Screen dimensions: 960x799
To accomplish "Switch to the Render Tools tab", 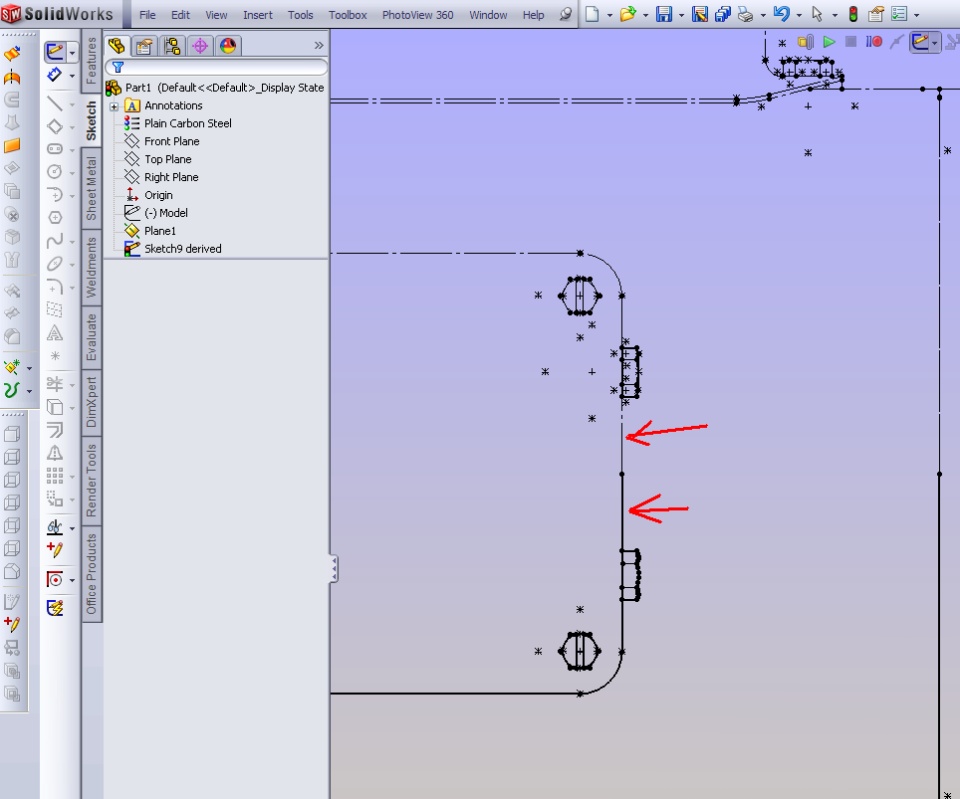I will point(91,481).
